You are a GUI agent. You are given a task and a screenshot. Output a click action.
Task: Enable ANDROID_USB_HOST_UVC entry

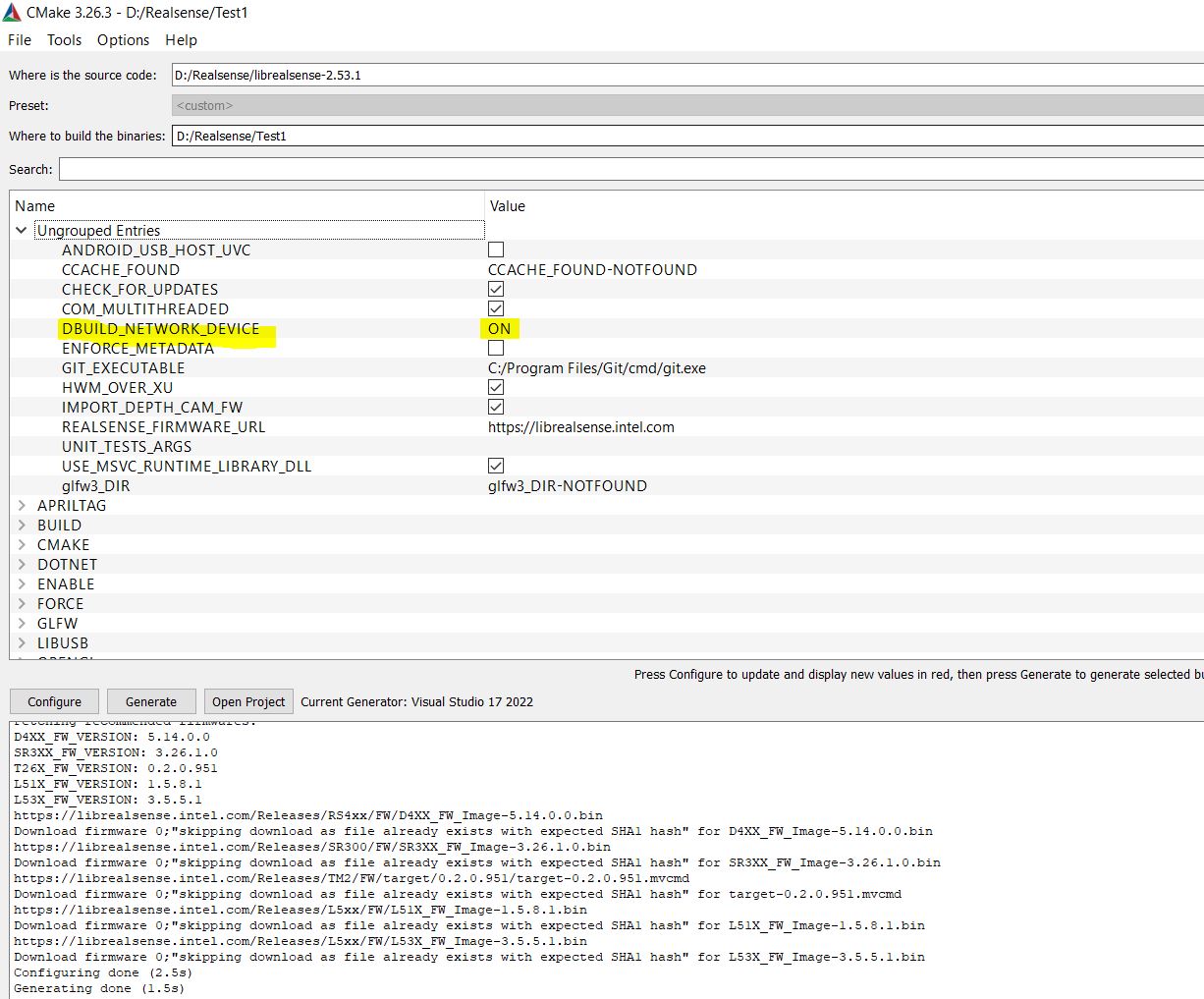pyautogui.click(x=496, y=250)
